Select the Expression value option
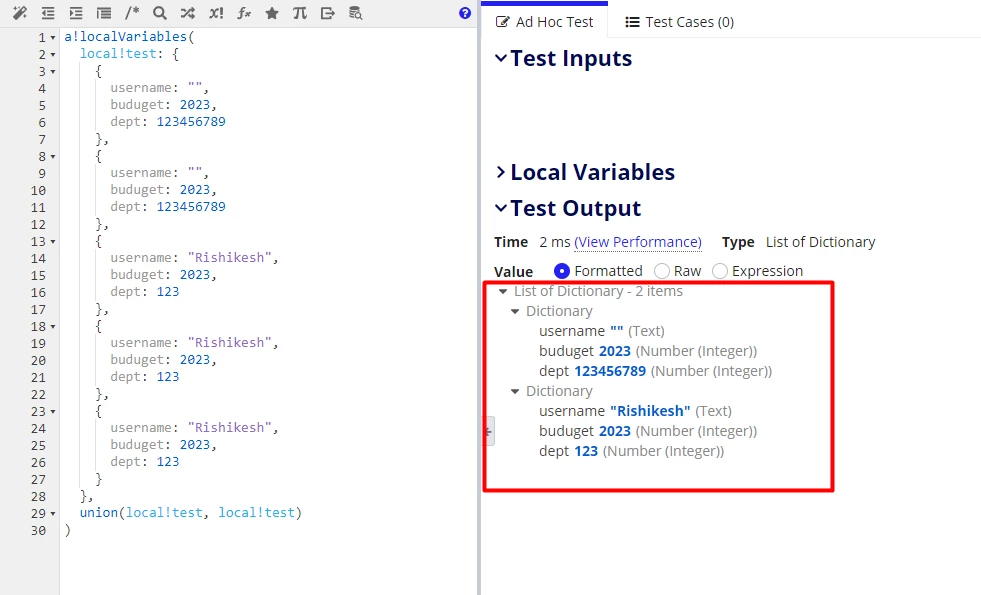 720,271
